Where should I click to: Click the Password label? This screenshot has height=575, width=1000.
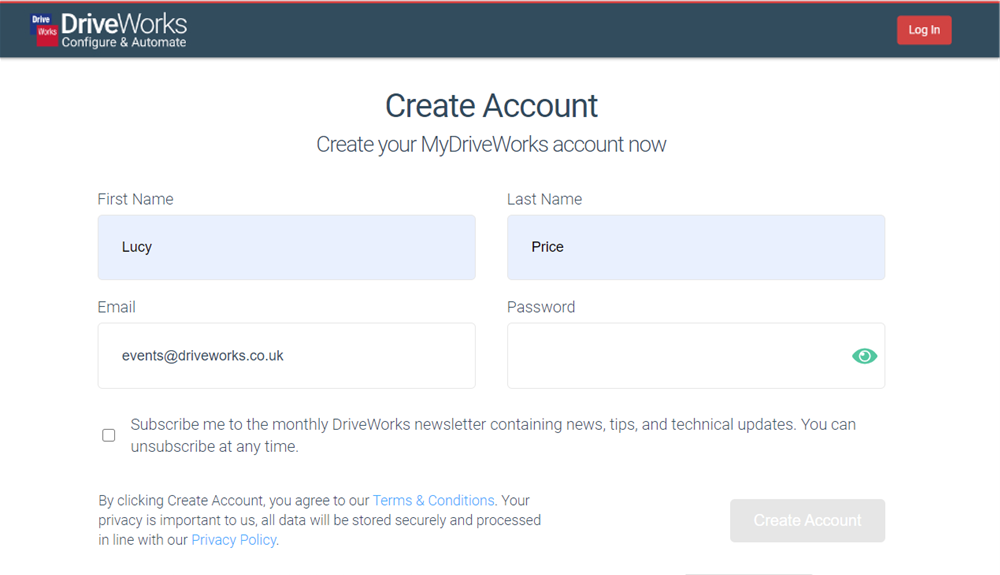click(541, 307)
